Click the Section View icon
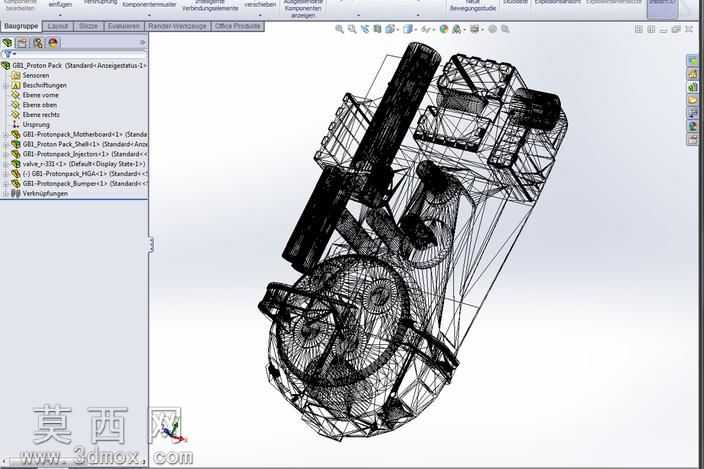The width and height of the screenshot is (704, 469). [x=378, y=29]
